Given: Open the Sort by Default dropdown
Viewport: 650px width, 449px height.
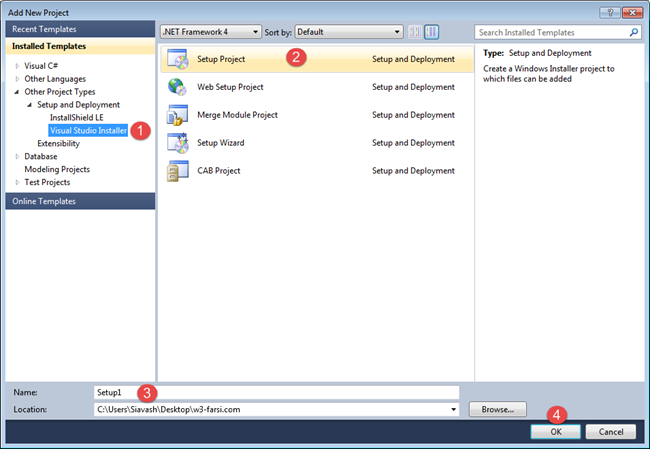Looking at the screenshot, I should (x=349, y=32).
